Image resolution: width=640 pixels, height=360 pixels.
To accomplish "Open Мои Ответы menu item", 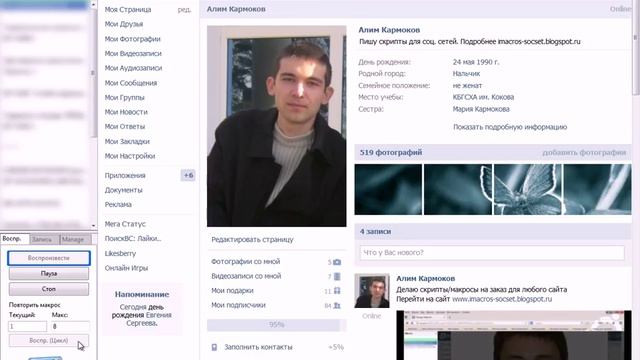I will pyautogui.click(x=124, y=127).
